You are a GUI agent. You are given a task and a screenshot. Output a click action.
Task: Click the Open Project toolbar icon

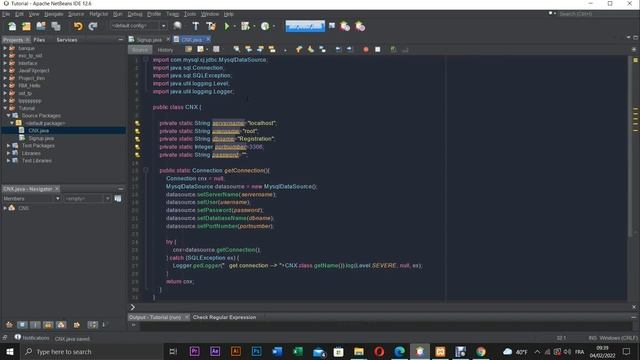pyautogui.click(x=41, y=27)
